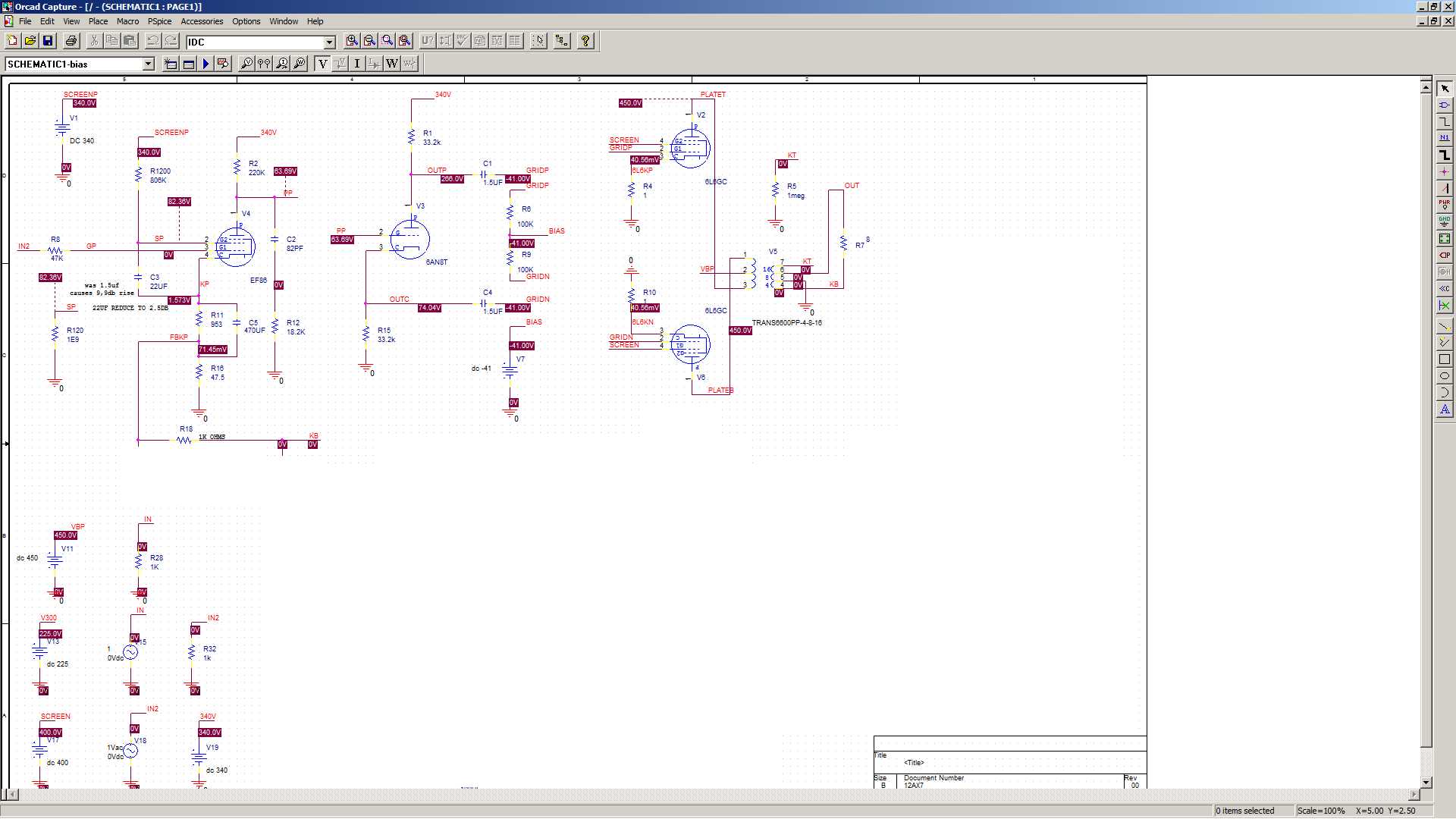Viewport: 1456px width, 819px height.
Task: Open the Accessories menu
Action: 202,21
